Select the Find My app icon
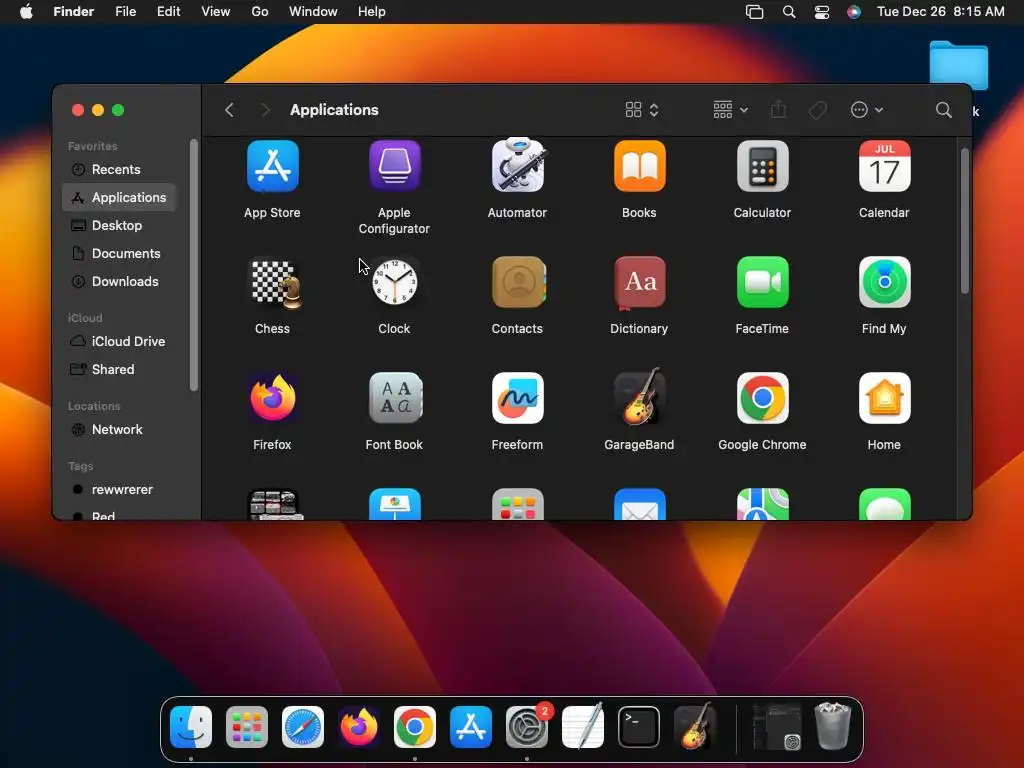Screen dimensions: 1024x768 884,282
